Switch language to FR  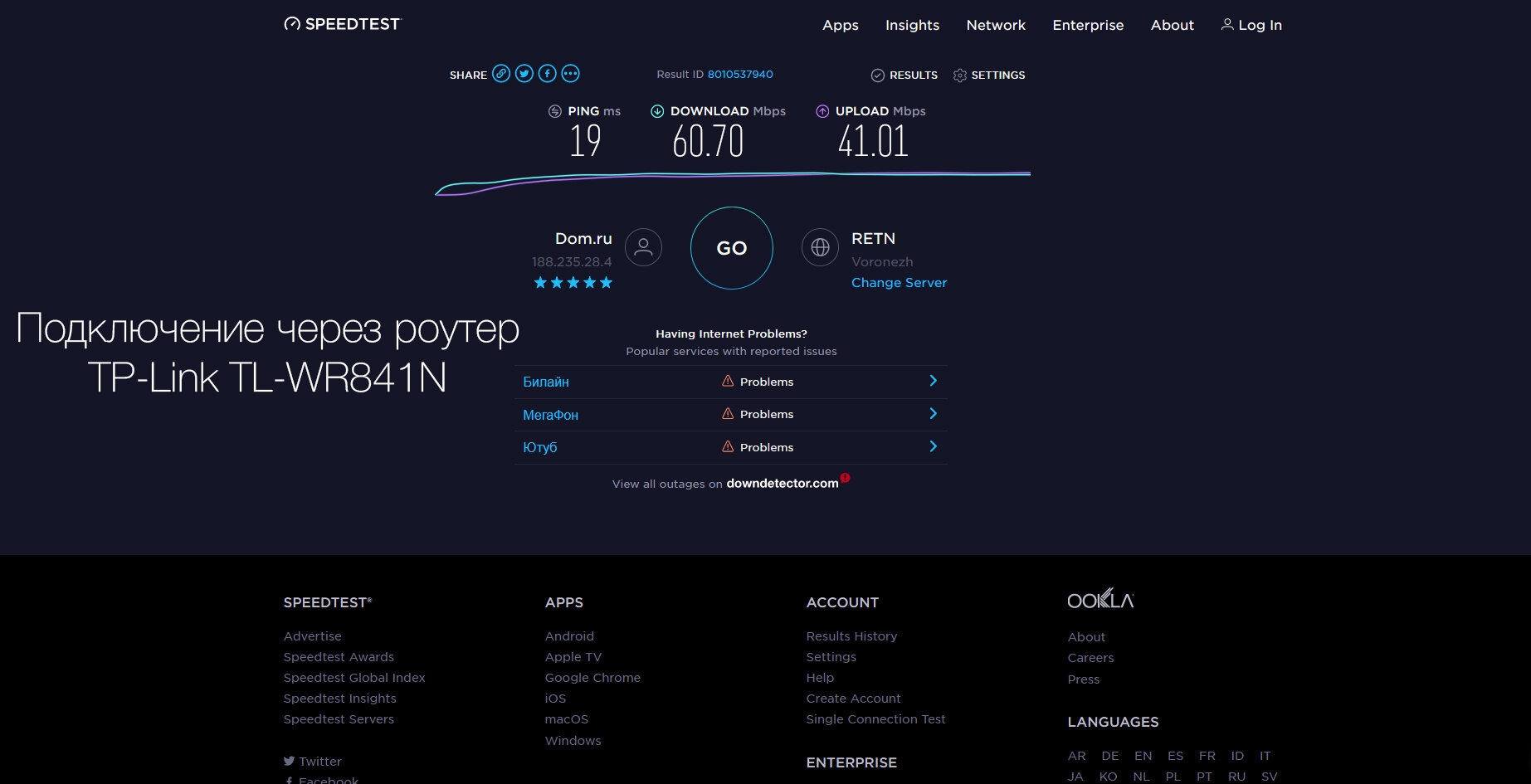(1207, 756)
